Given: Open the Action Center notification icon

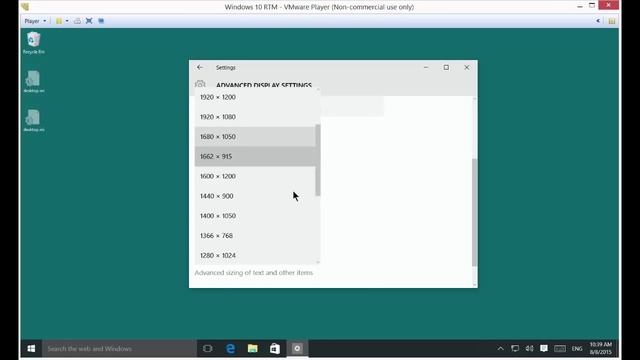Looking at the screenshot, I should tap(544, 349).
